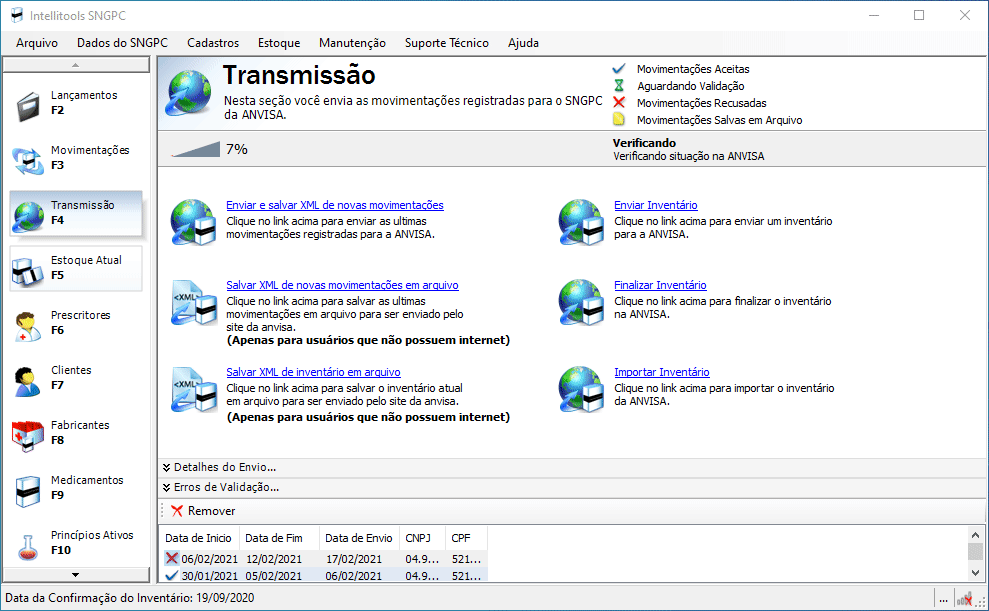The width and height of the screenshot is (989, 611).
Task: Click red X status icon on 06/02/2021 row
Action: coord(172,558)
